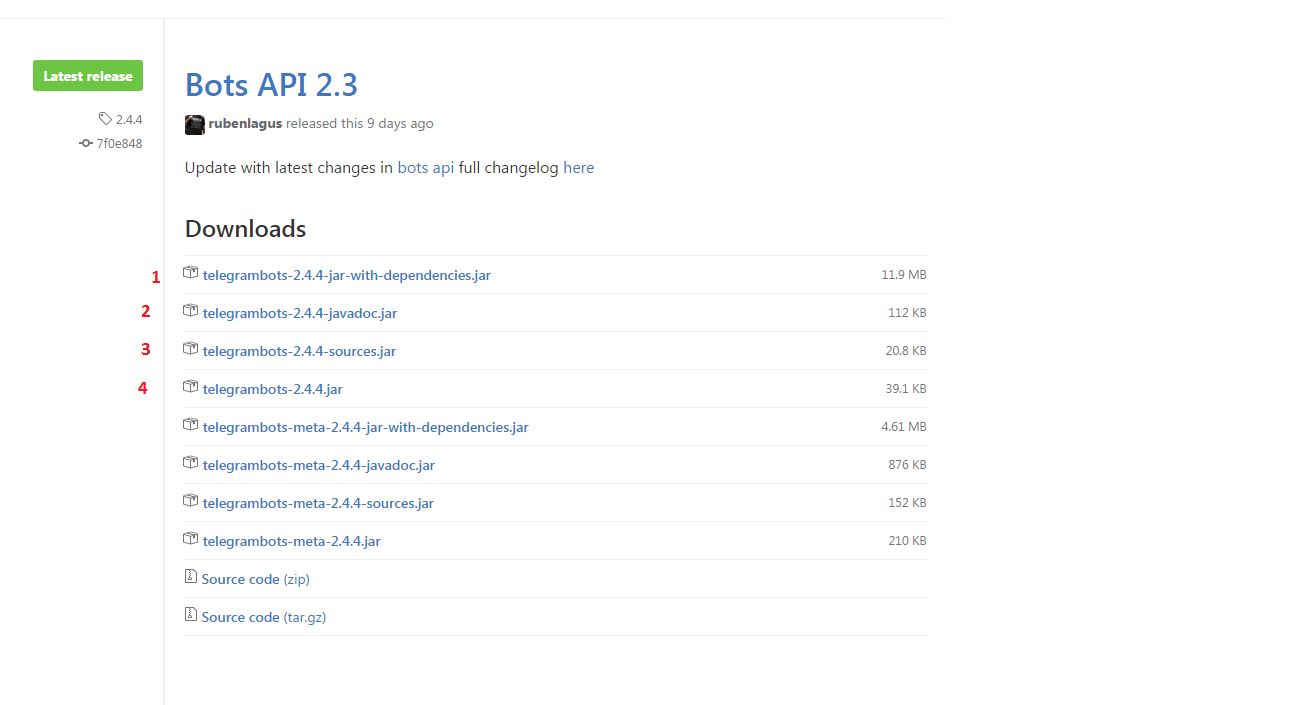This screenshot has height=705, width=1295.
Task: Click package icon for telegrambots-2.4.4-sources.jar
Action: point(190,349)
